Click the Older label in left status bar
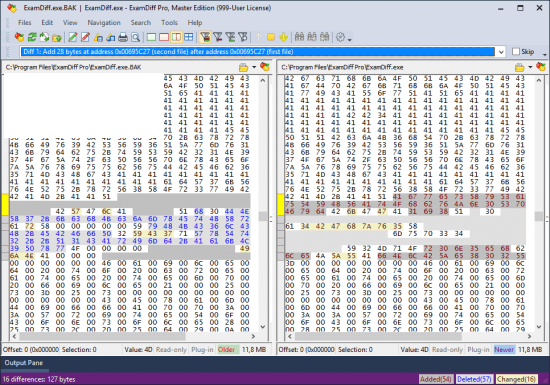The height and width of the screenshot is (385, 550). (227, 350)
